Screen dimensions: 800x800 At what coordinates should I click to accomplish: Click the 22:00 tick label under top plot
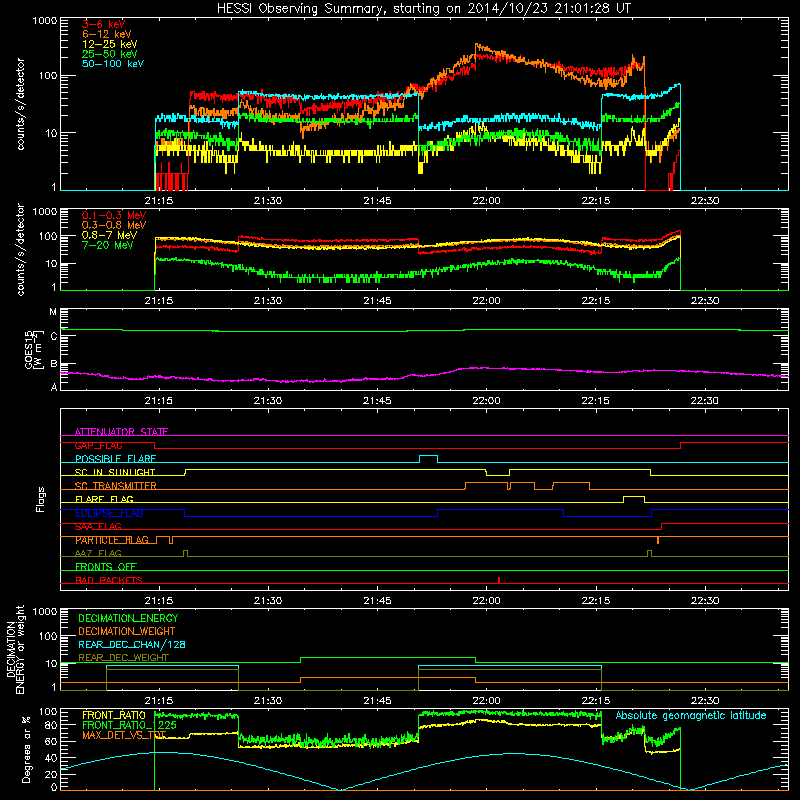(x=486, y=201)
